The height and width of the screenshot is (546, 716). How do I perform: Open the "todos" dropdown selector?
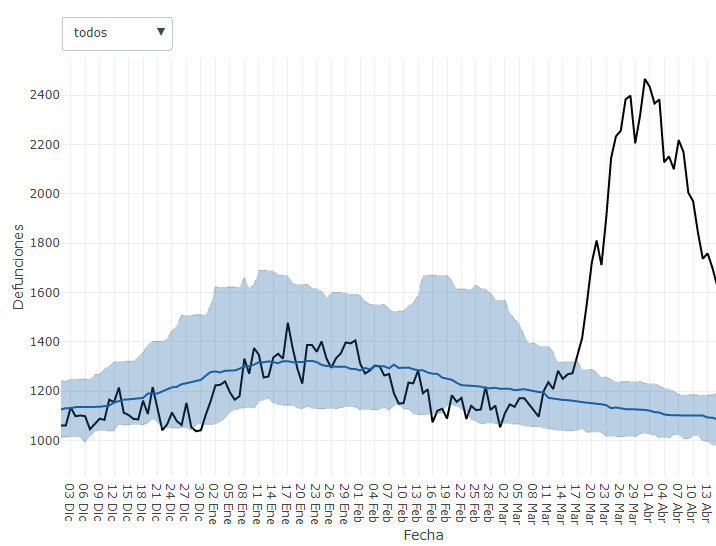(x=117, y=33)
